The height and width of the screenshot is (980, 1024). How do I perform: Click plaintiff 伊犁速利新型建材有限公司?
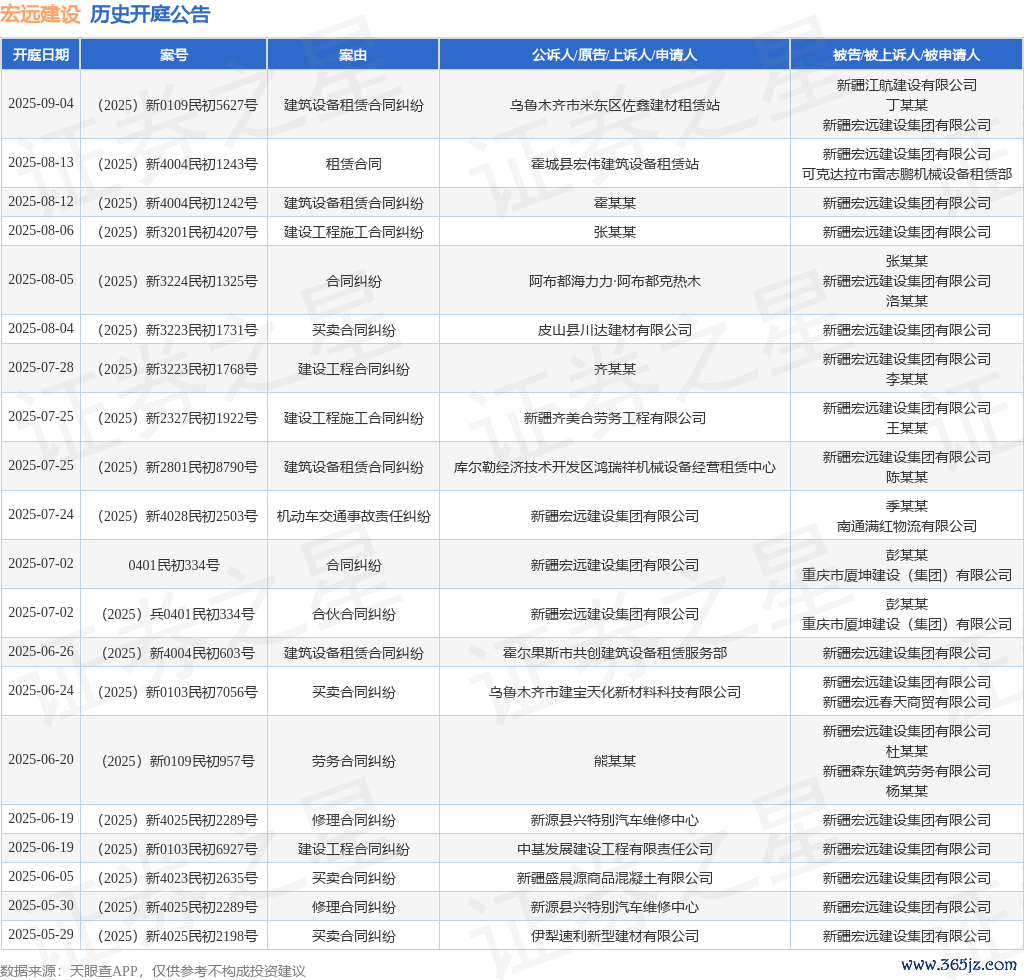(x=614, y=936)
